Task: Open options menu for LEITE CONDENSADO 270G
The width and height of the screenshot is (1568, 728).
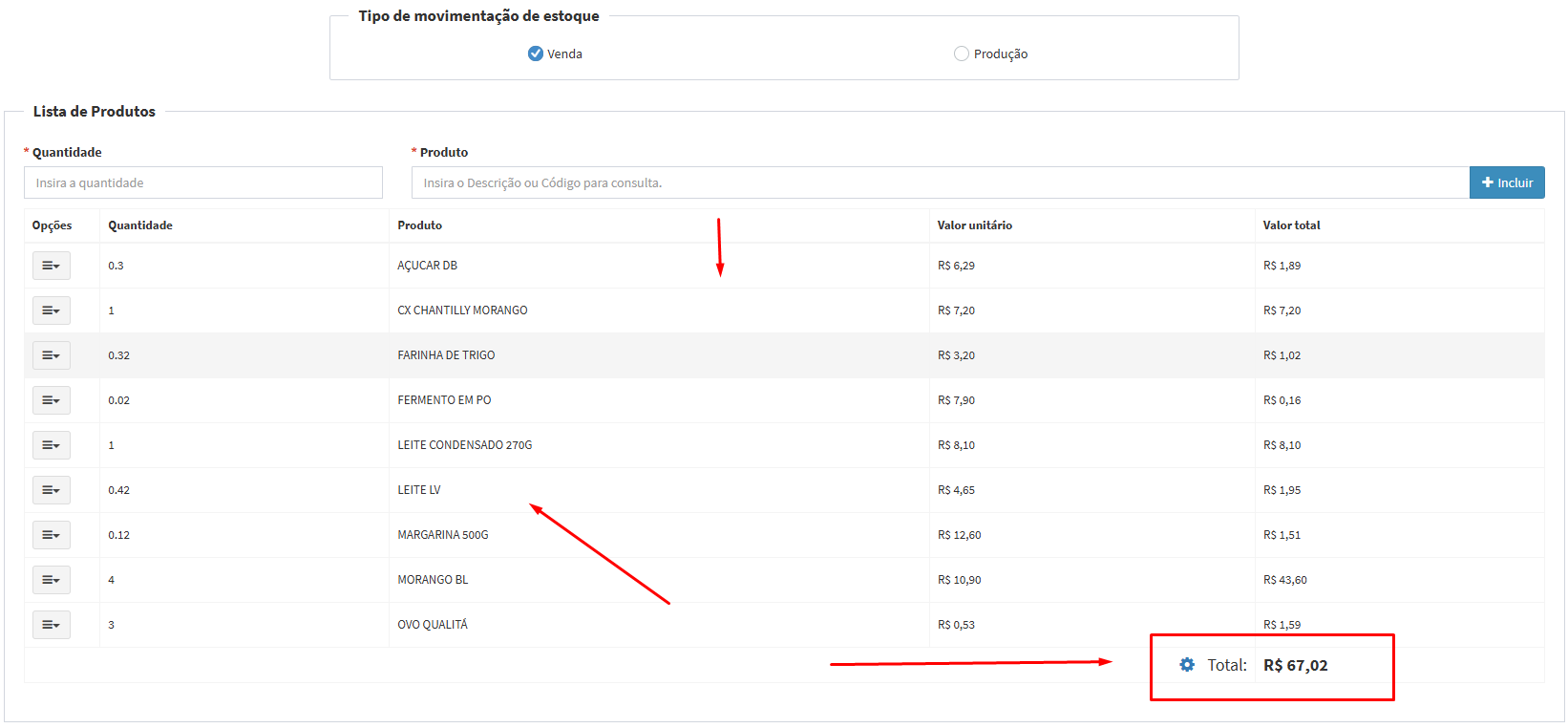Action: (x=52, y=445)
